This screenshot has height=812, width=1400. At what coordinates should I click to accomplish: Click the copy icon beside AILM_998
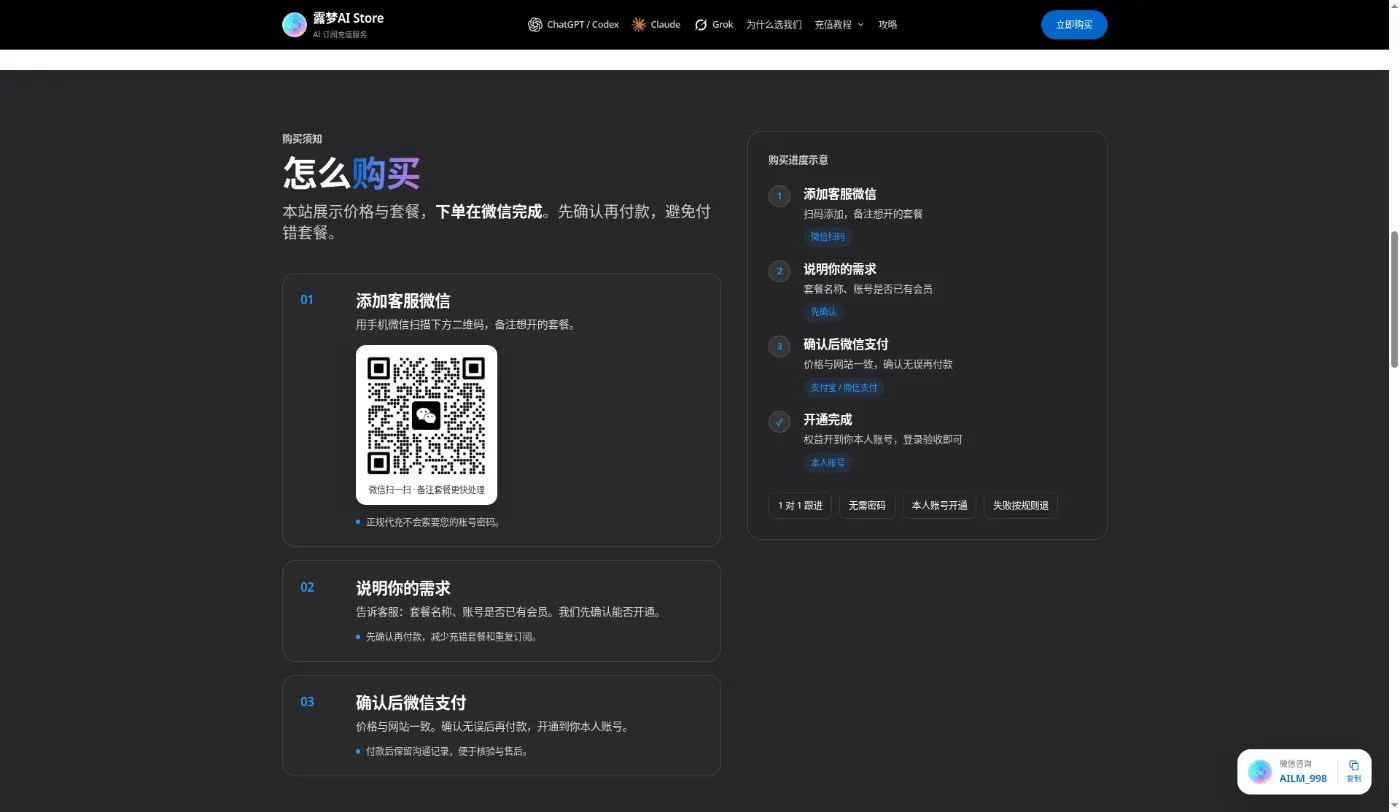click(x=1354, y=765)
